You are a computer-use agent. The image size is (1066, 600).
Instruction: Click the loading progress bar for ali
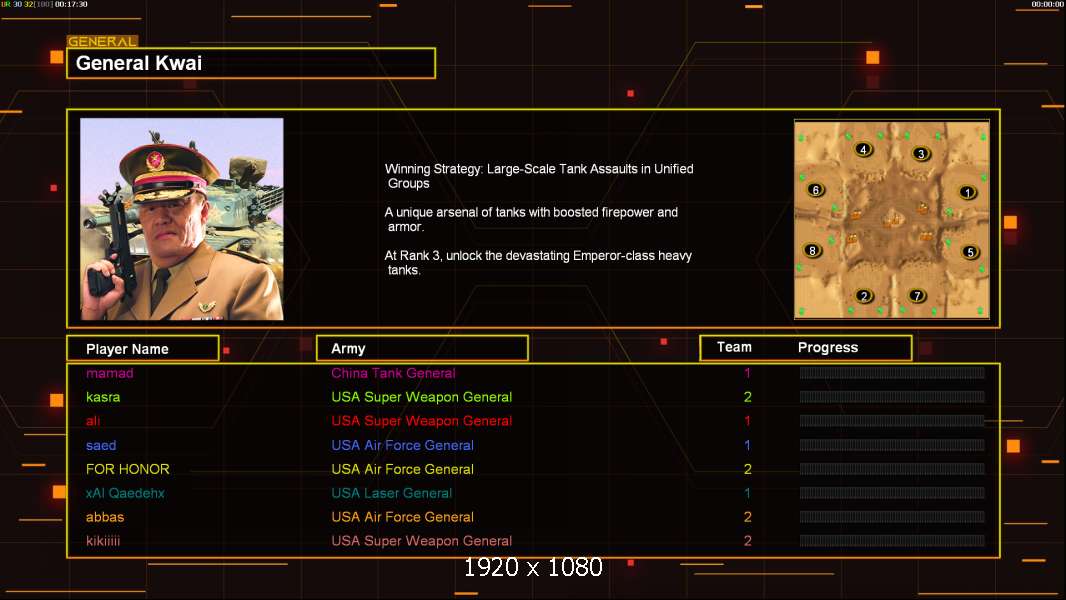pos(892,421)
